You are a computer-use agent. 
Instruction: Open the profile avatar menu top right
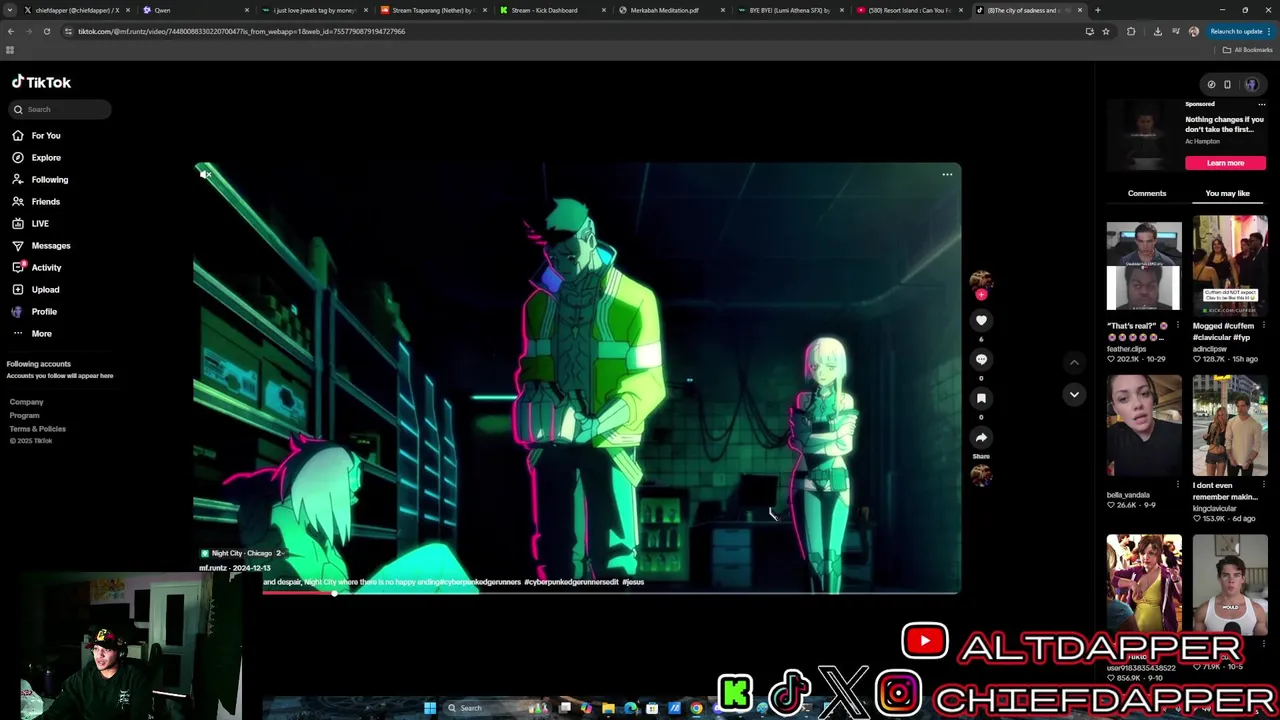click(1251, 84)
